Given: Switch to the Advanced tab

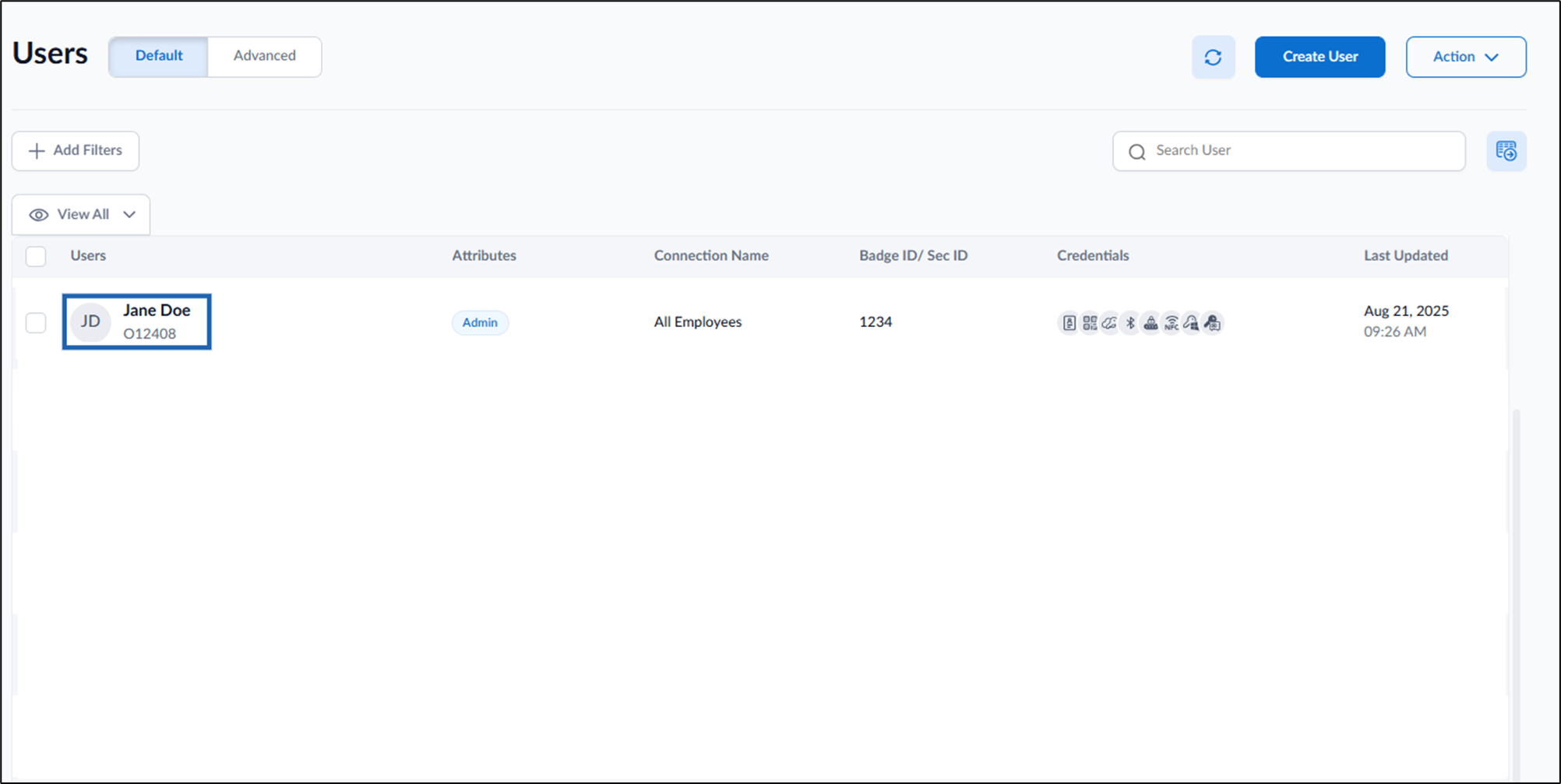Looking at the screenshot, I should tap(265, 56).
